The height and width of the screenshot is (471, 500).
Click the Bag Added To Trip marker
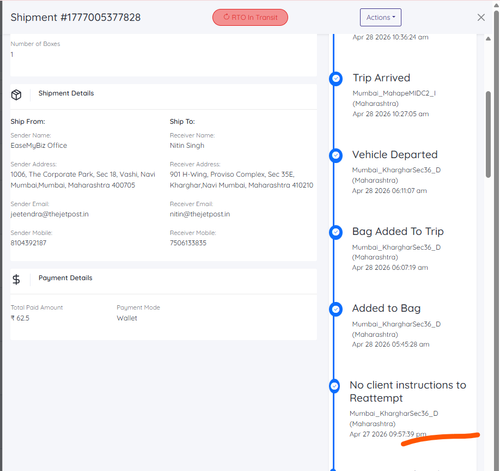[x=336, y=232]
